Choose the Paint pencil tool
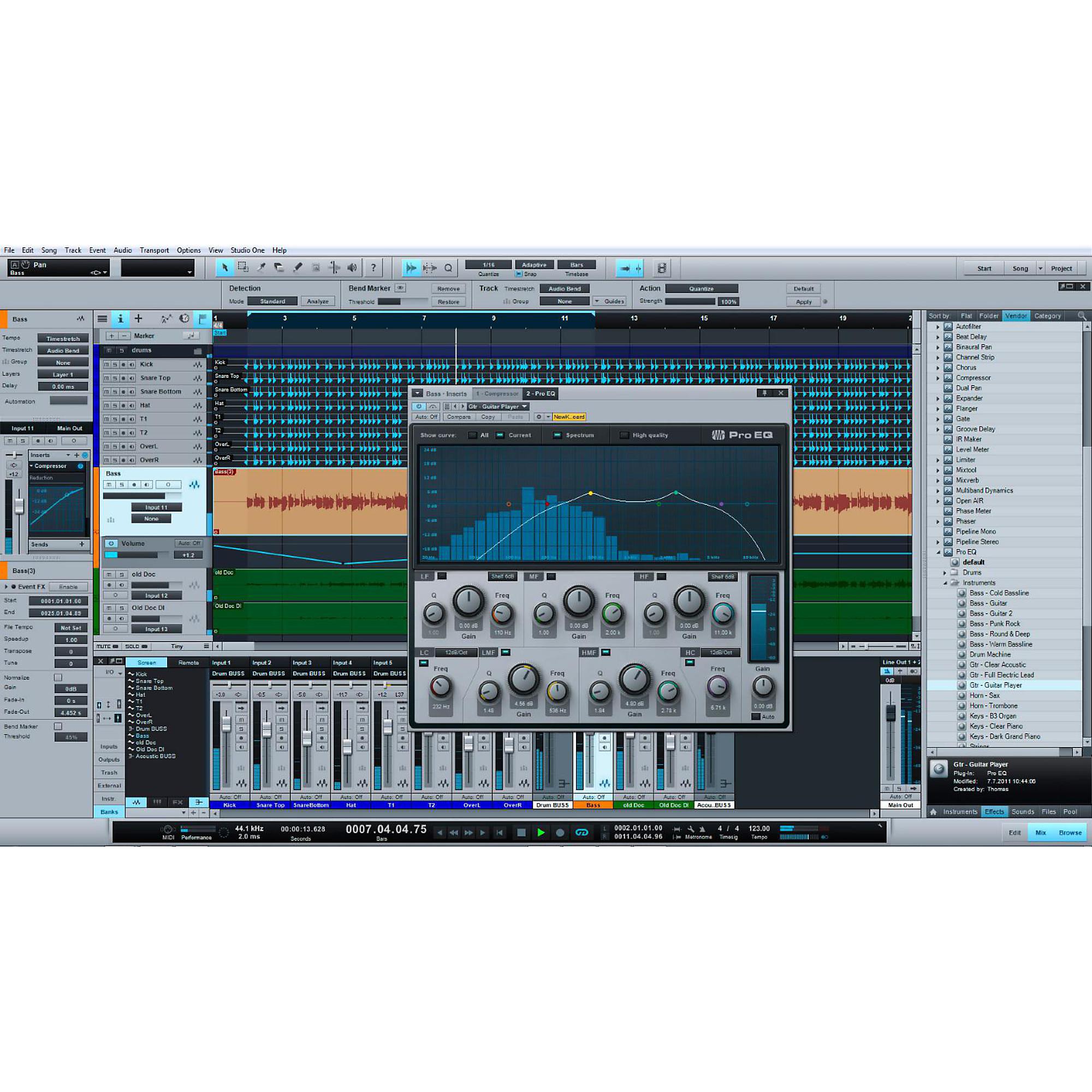 click(298, 268)
